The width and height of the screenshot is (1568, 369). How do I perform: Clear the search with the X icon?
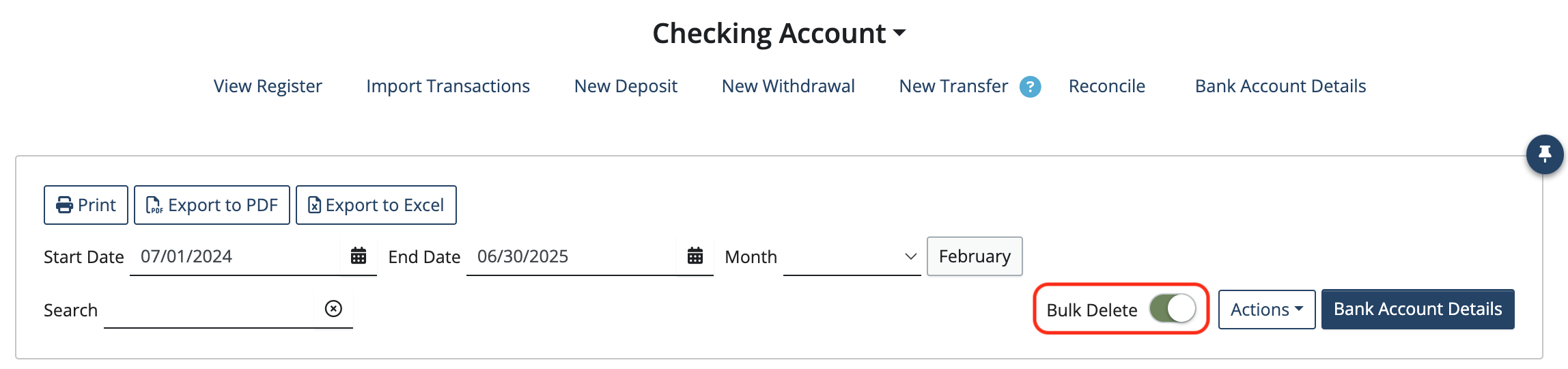333,309
